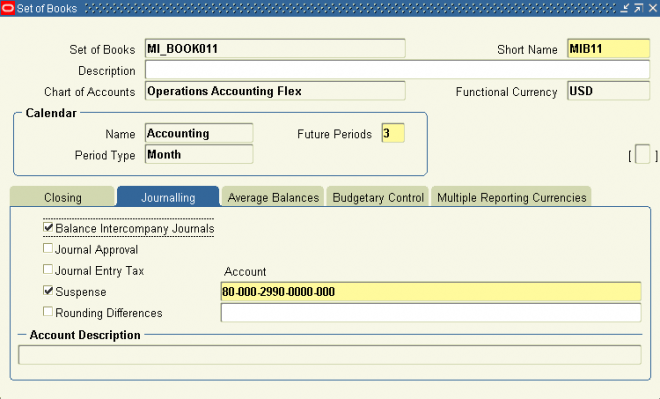
Task: Click the Oracle logo icon in title bar
Action: pos(8,8)
